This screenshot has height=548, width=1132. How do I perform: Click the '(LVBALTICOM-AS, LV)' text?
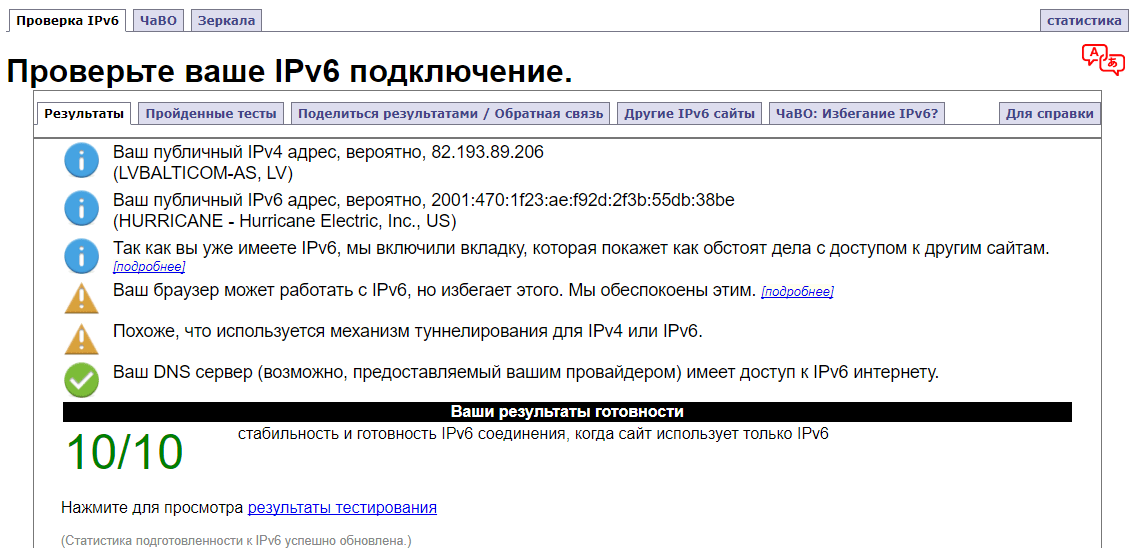click(x=203, y=173)
